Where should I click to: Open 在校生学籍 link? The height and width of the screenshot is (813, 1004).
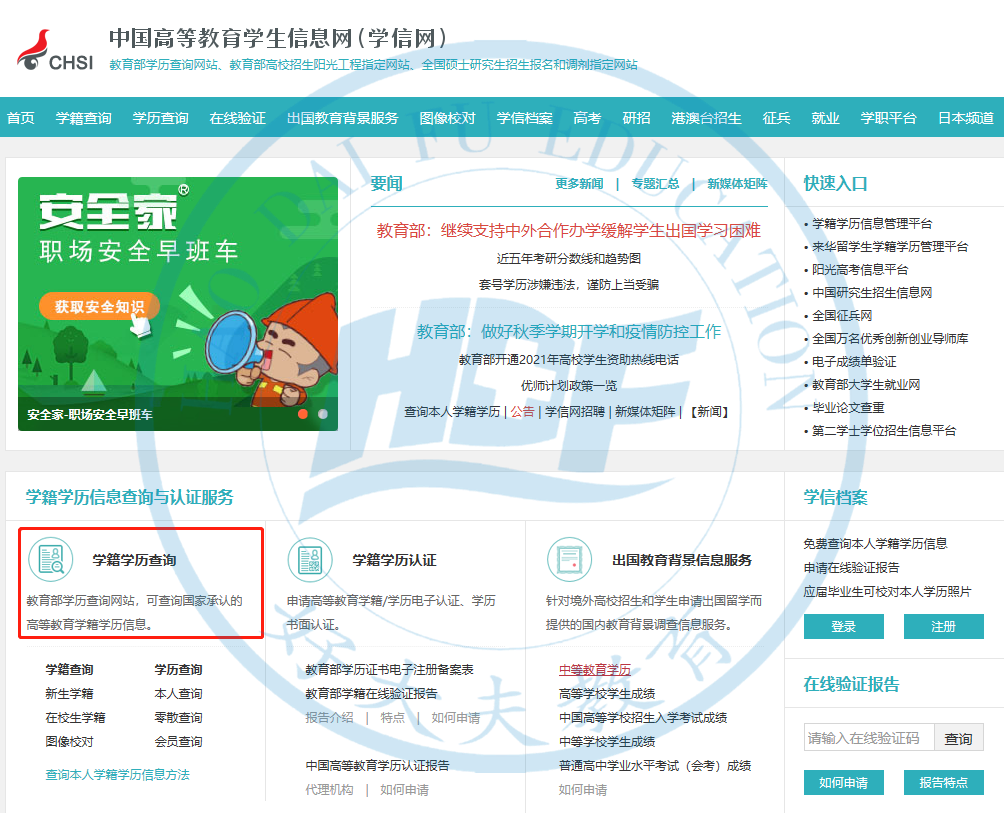pyautogui.click(x=76, y=718)
